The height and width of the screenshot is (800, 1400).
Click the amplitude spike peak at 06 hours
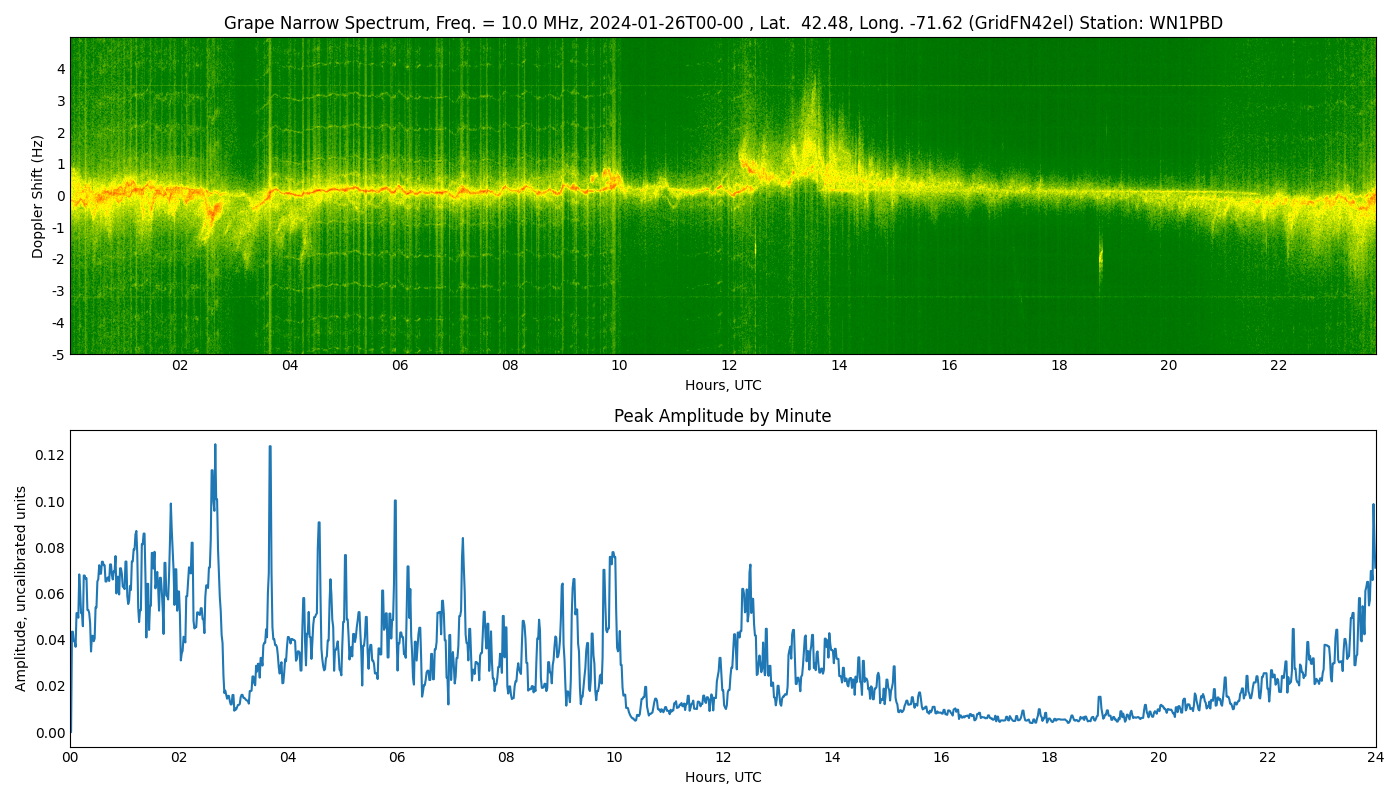pyautogui.click(x=395, y=501)
